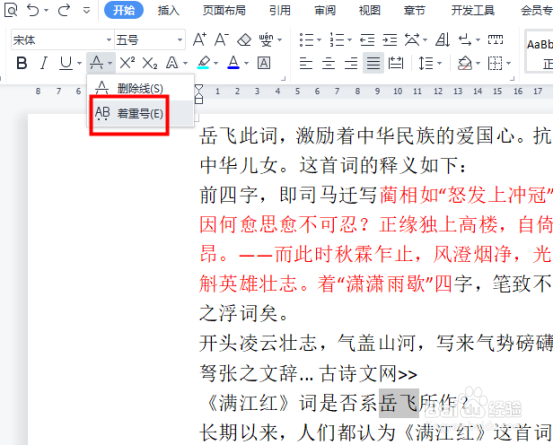This screenshot has width=554, height=446.
Task: Switch to the 插入 tab
Action: [x=169, y=11]
